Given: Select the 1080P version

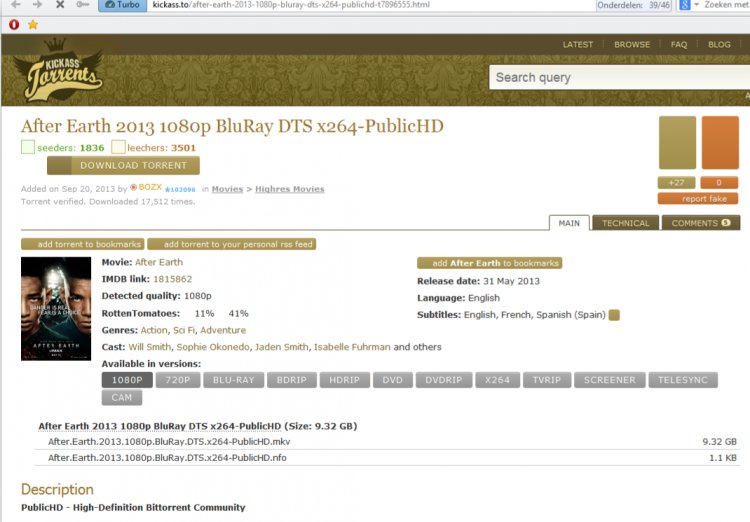Looking at the screenshot, I should [127, 380].
